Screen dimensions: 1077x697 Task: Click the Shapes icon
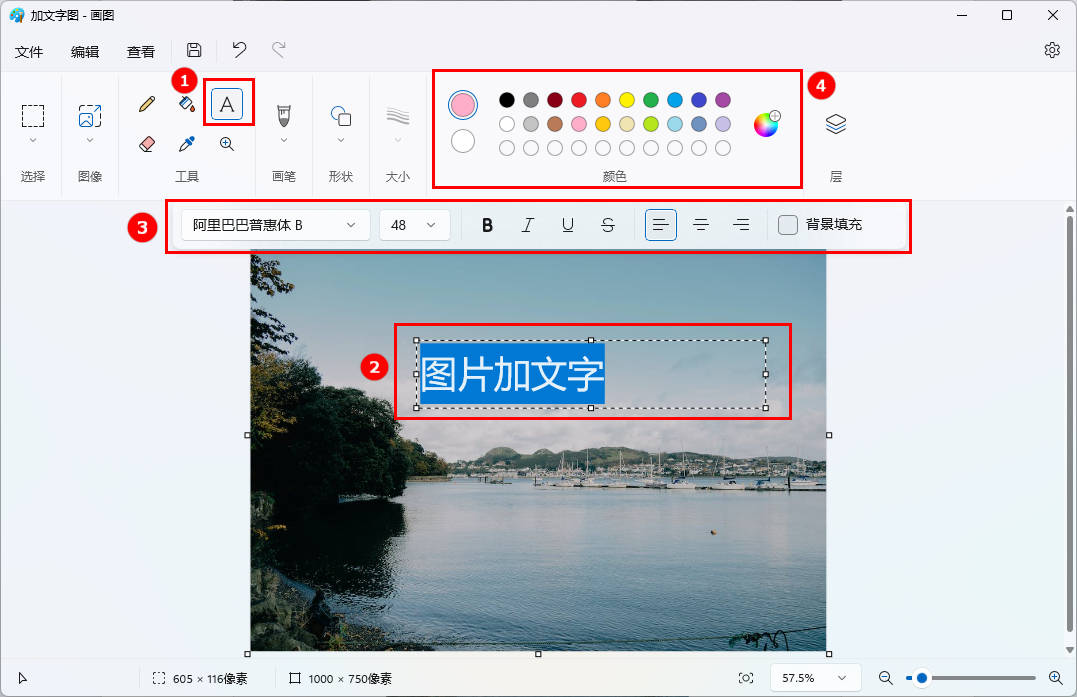(341, 116)
